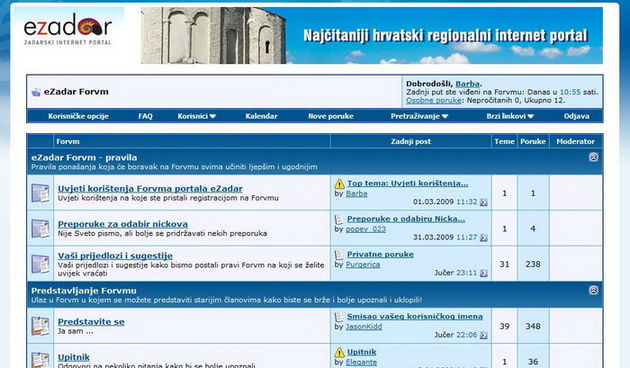Click the Moderator column header
The width and height of the screenshot is (630, 368).
pyautogui.click(x=575, y=141)
